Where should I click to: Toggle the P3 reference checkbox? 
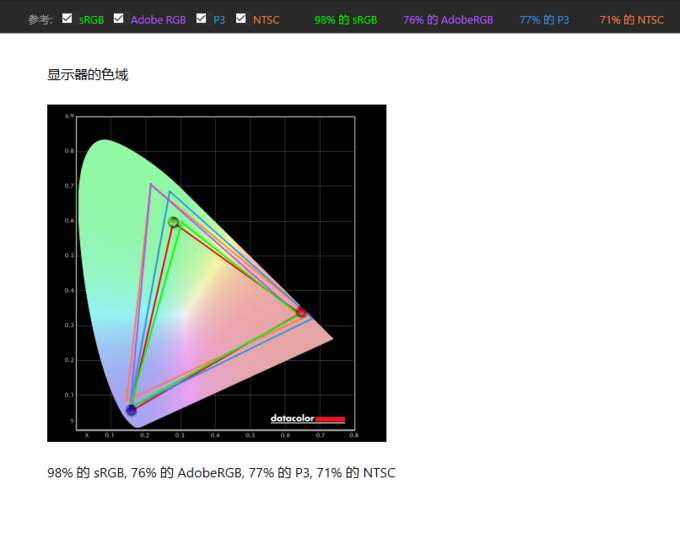(x=201, y=18)
